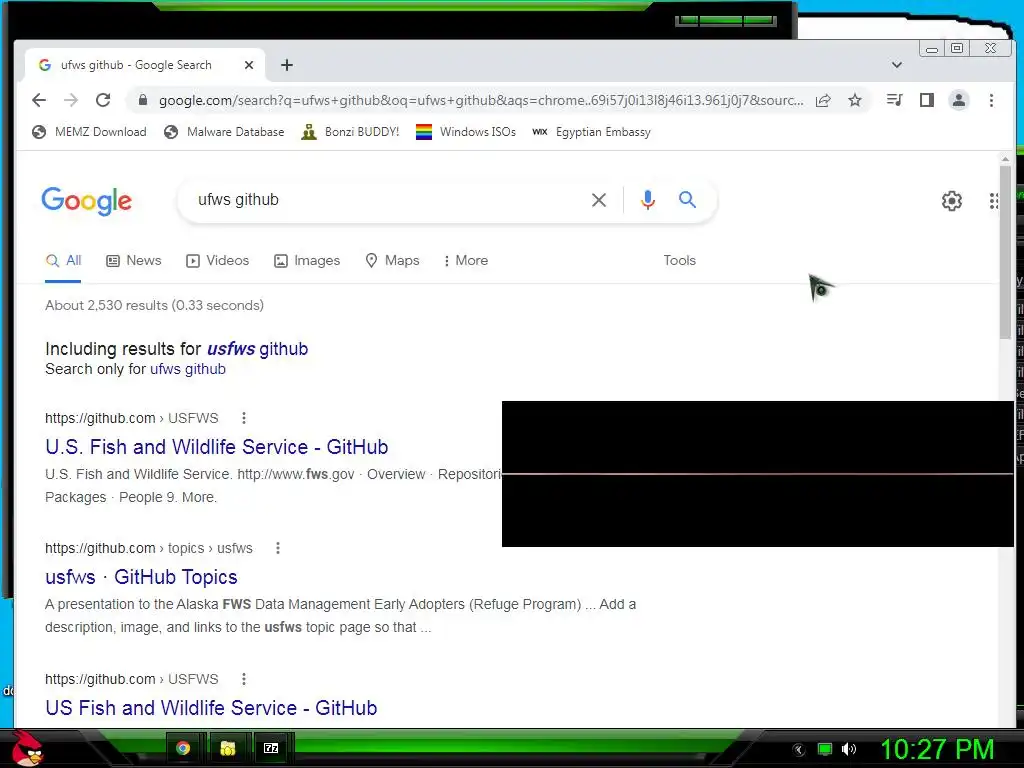Viewport: 1024px width, 768px height.
Task: Expand the tab search chevron
Action: coord(897,65)
